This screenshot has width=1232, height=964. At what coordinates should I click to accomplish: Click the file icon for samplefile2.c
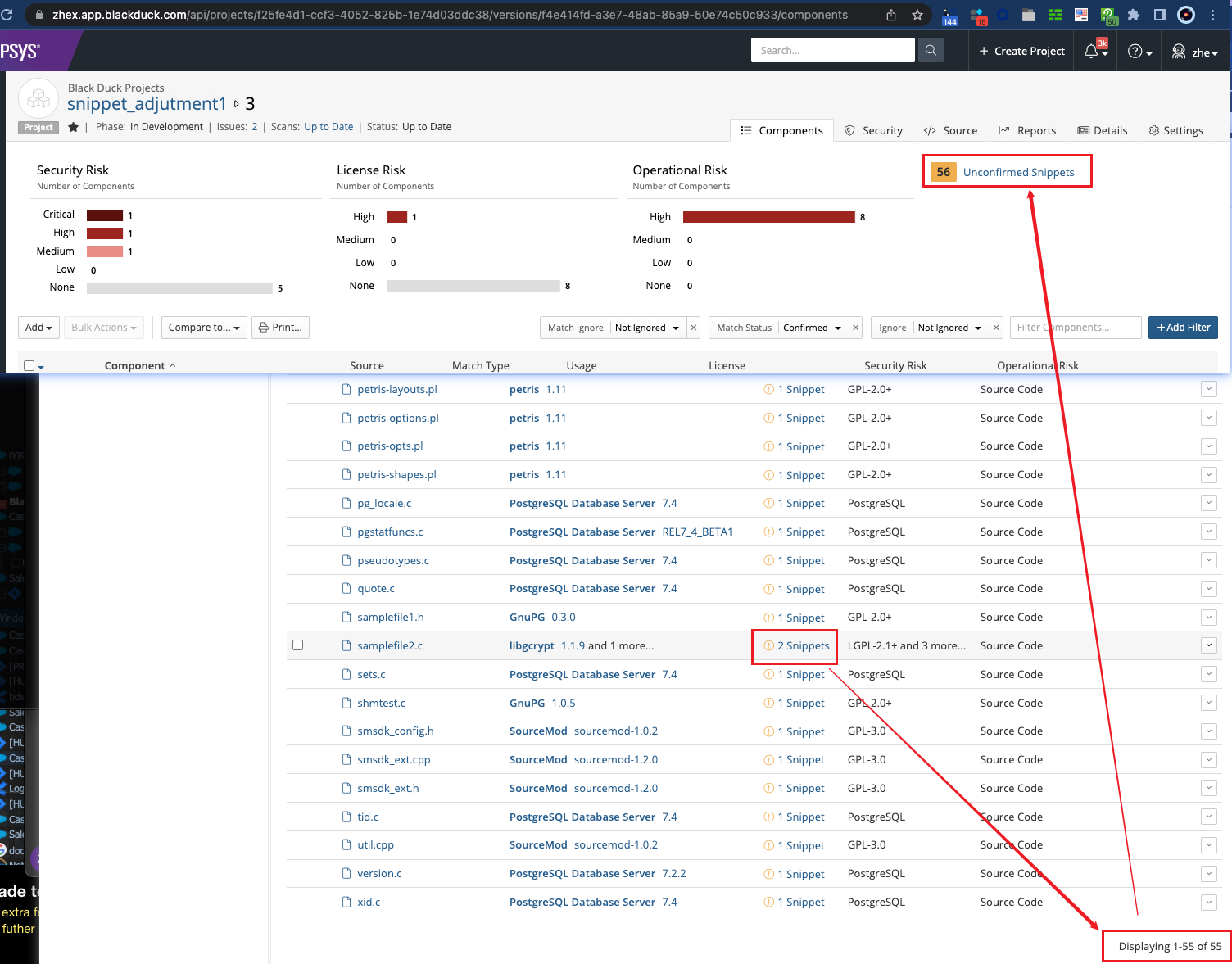[346, 646]
